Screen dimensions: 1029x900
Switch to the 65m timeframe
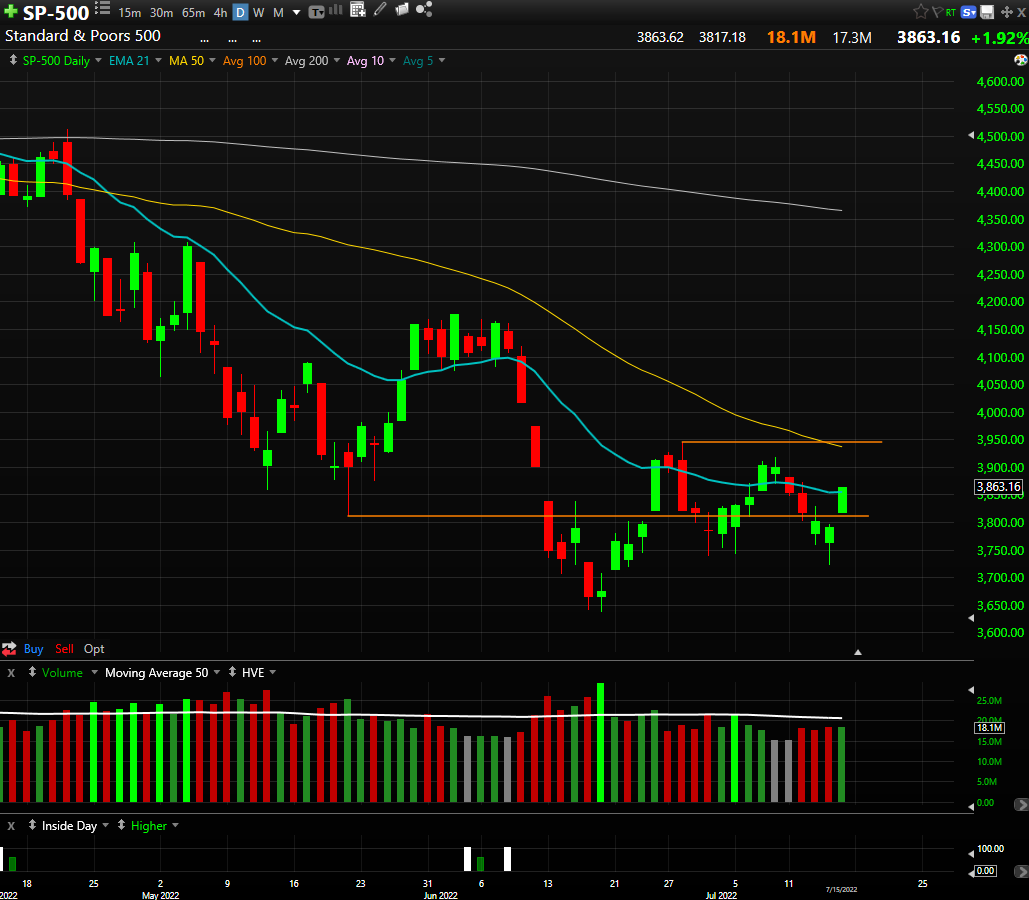pyautogui.click(x=194, y=12)
